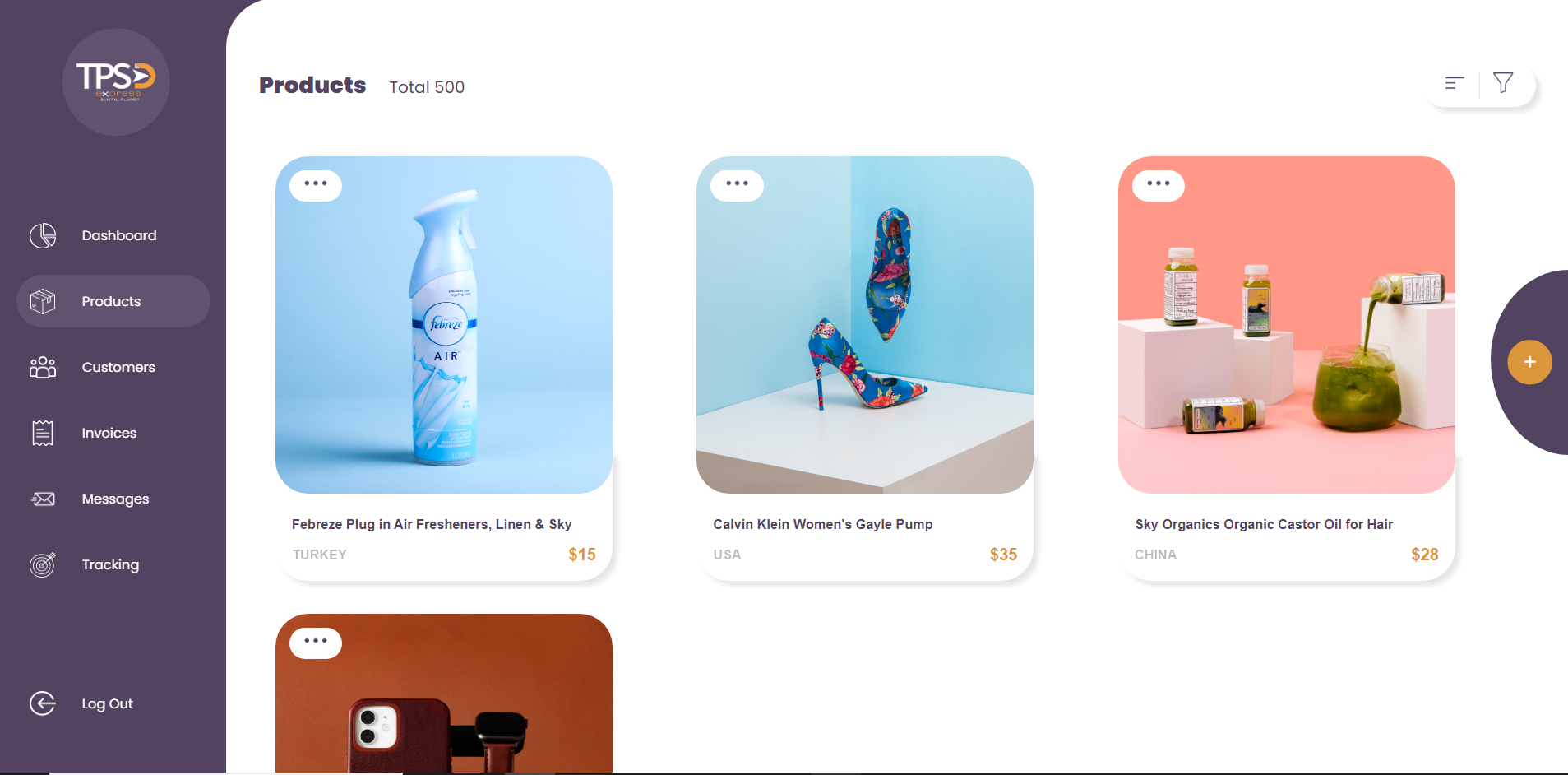Open three-dot menu on Sky Organics card
This screenshot has width=1568, height=775.
1159,185
